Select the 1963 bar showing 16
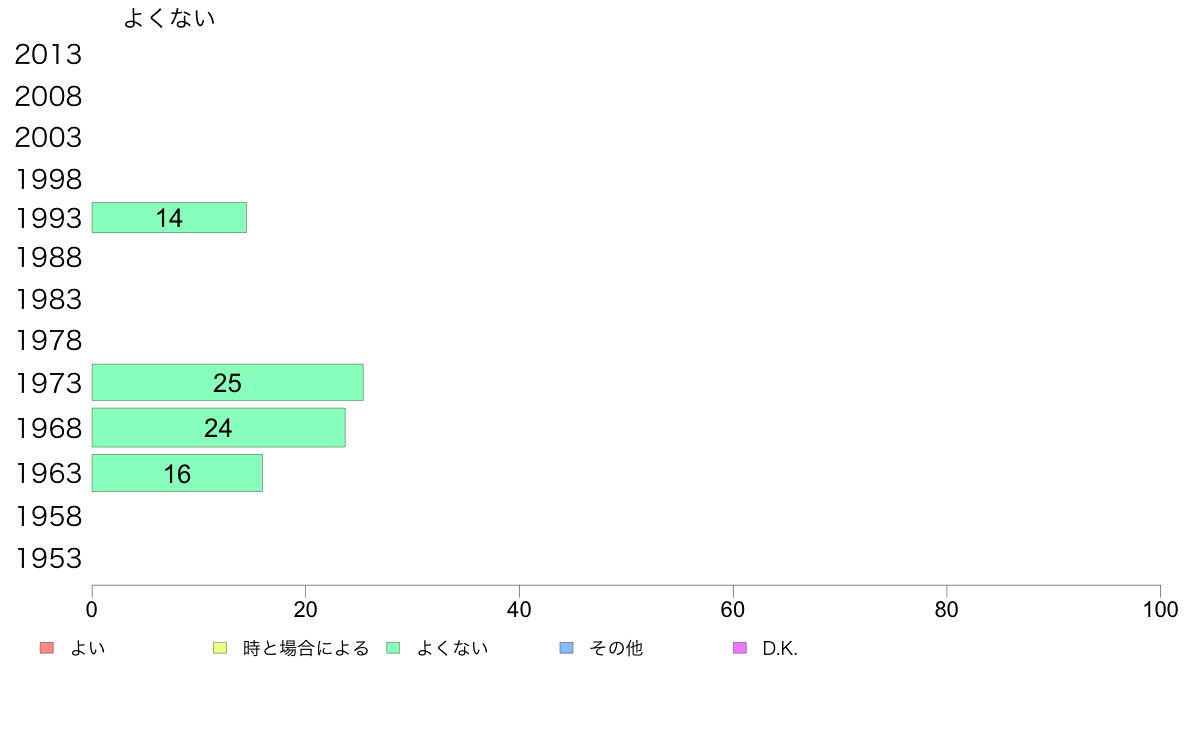 tap(177, 473)
